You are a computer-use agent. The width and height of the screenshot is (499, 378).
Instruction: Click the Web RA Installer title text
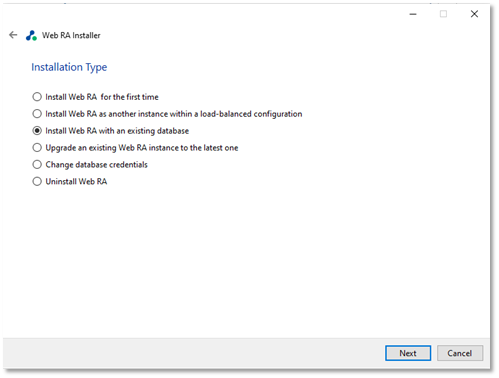(x=71, y=35)
